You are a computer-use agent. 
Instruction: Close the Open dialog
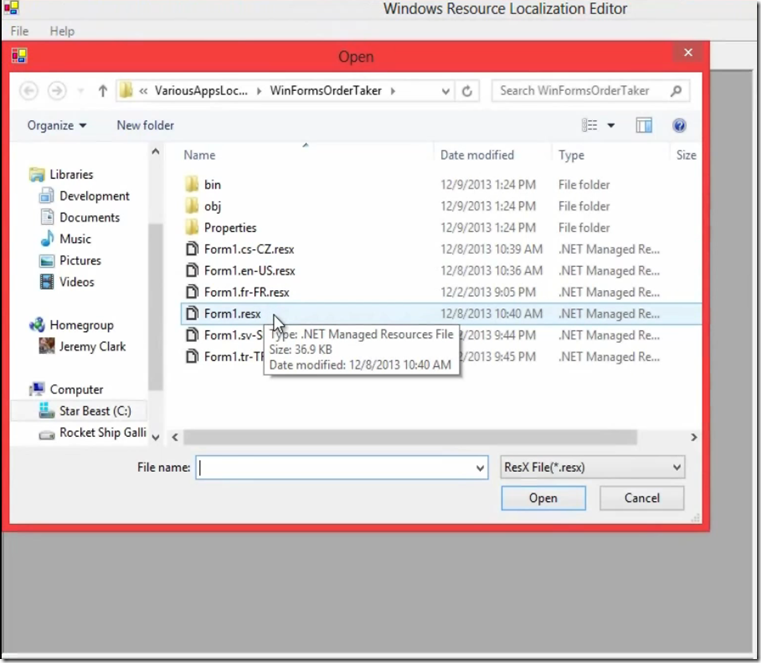[x=688, y=52]
